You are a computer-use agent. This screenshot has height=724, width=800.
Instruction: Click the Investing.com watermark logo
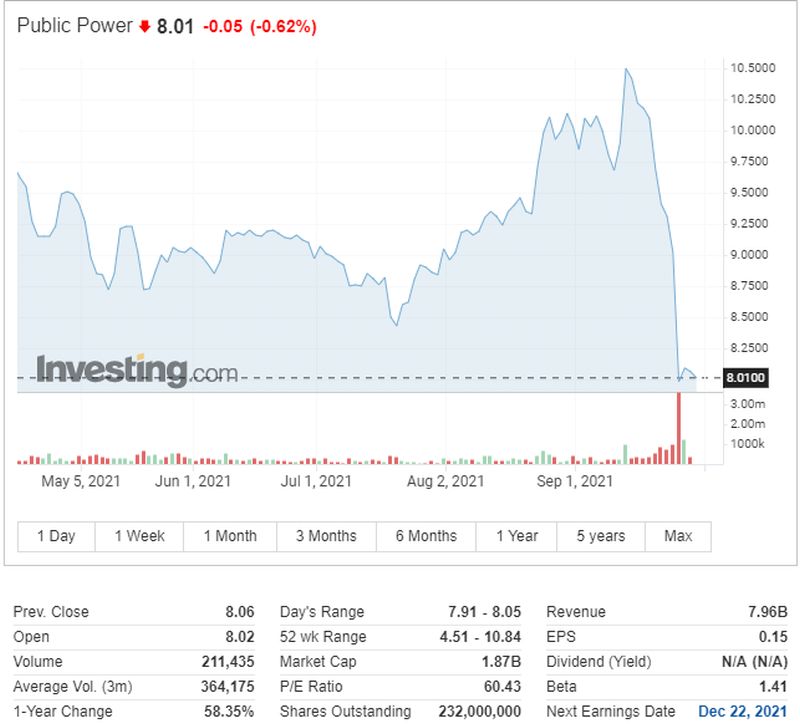137,371
